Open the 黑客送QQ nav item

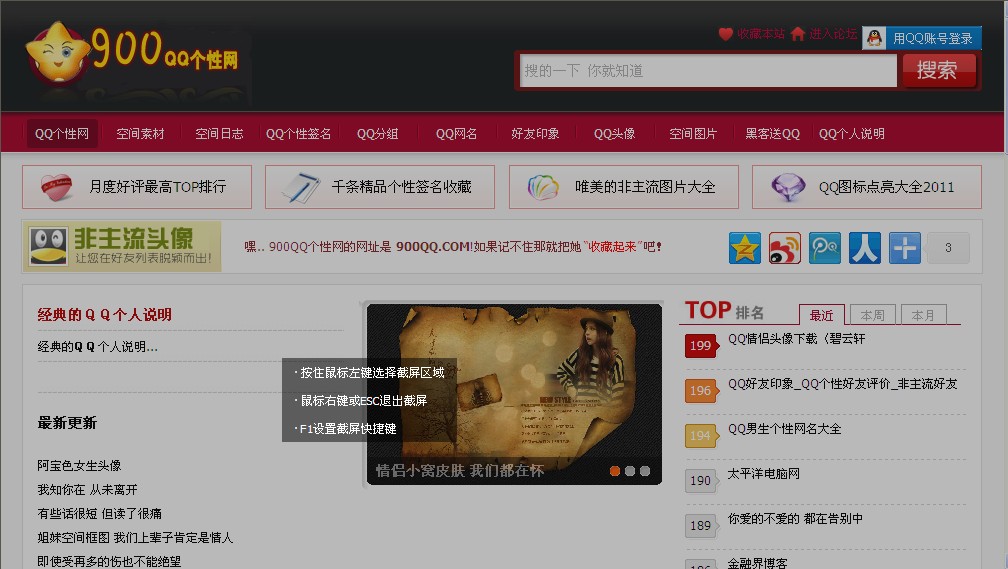pos(772,134)
